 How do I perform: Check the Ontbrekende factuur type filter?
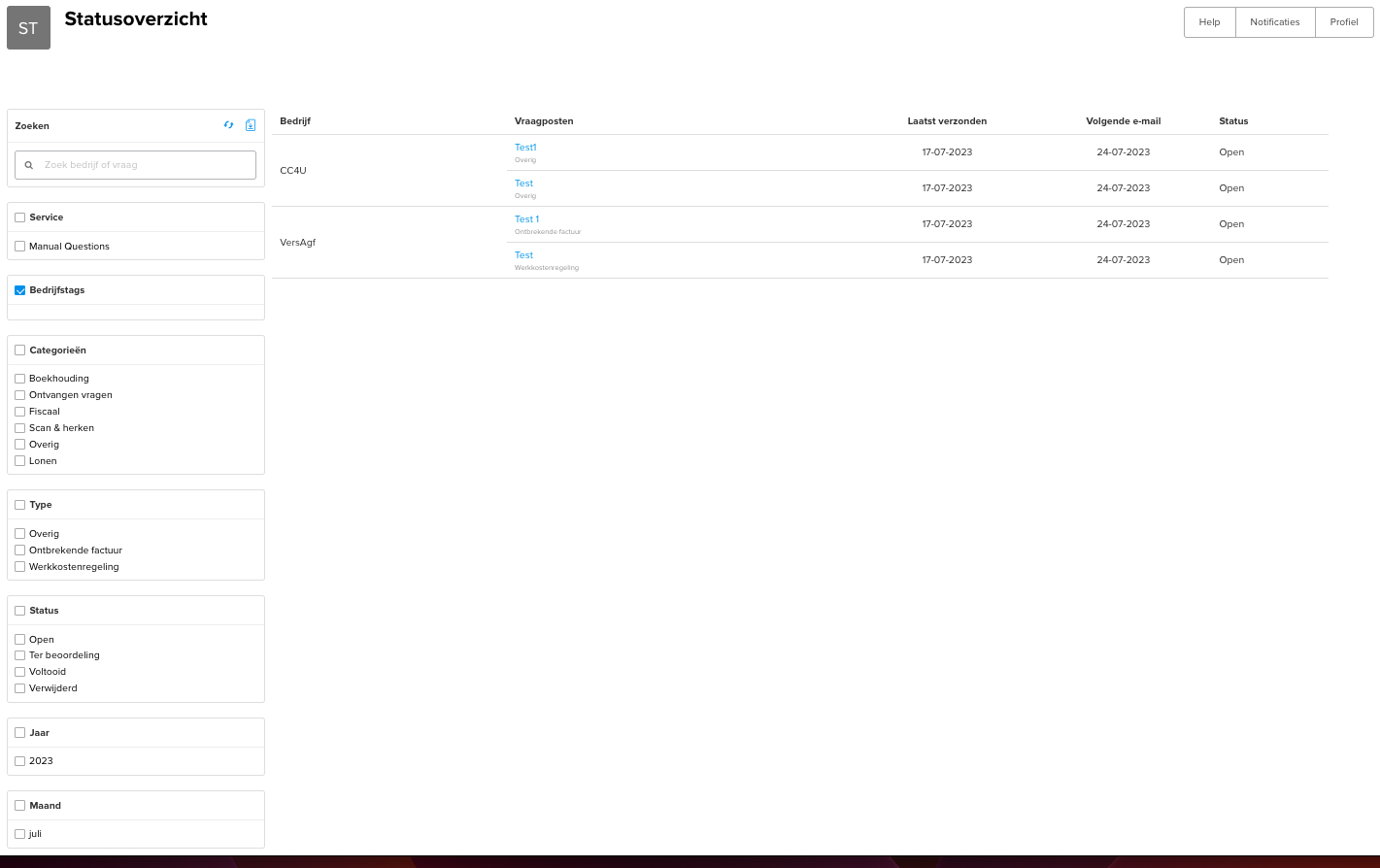pyautogui.click(x=20, y=551)
